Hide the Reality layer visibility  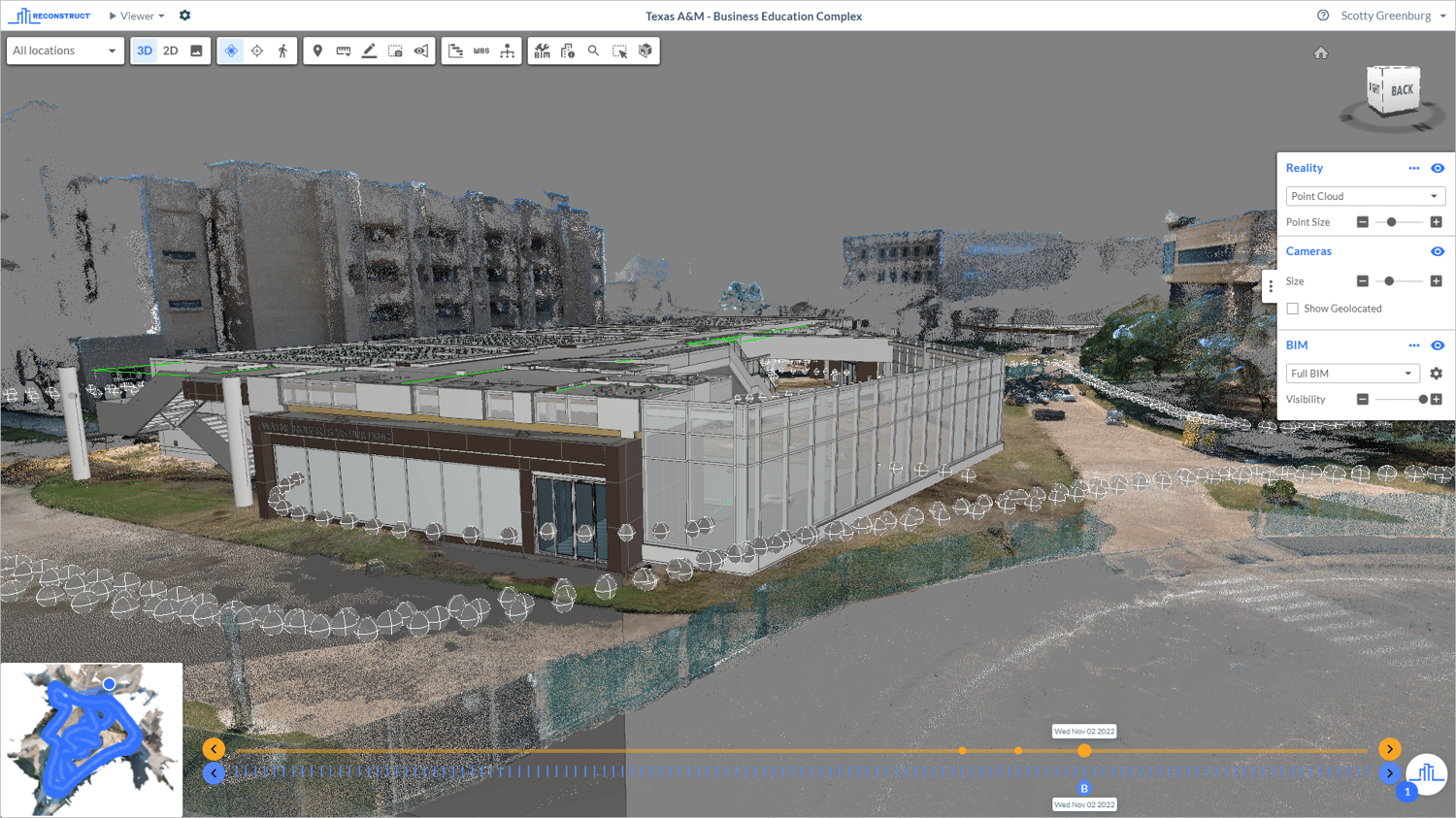click(x=1438, y=167)
